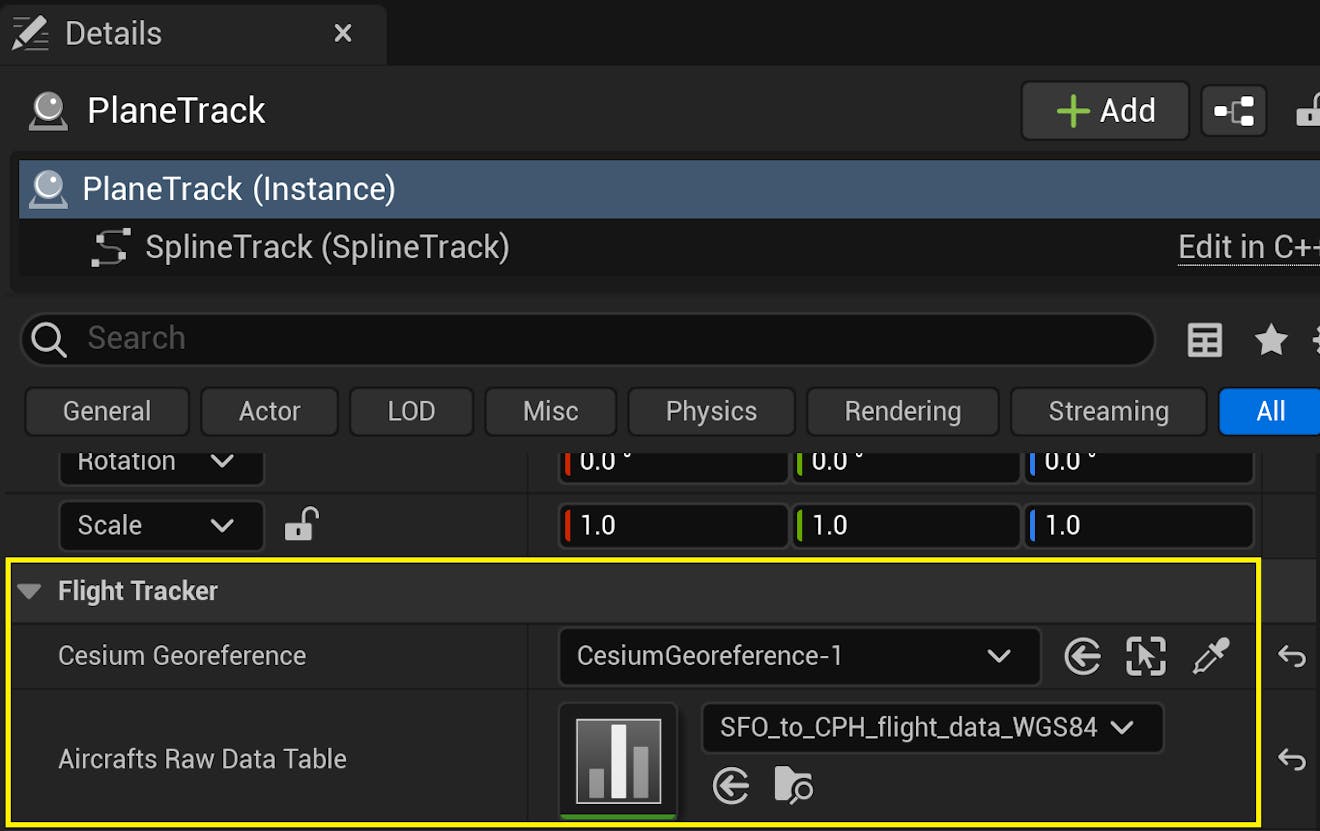Select the Cesium Georeference actor in viewport

coord(1146,657)
